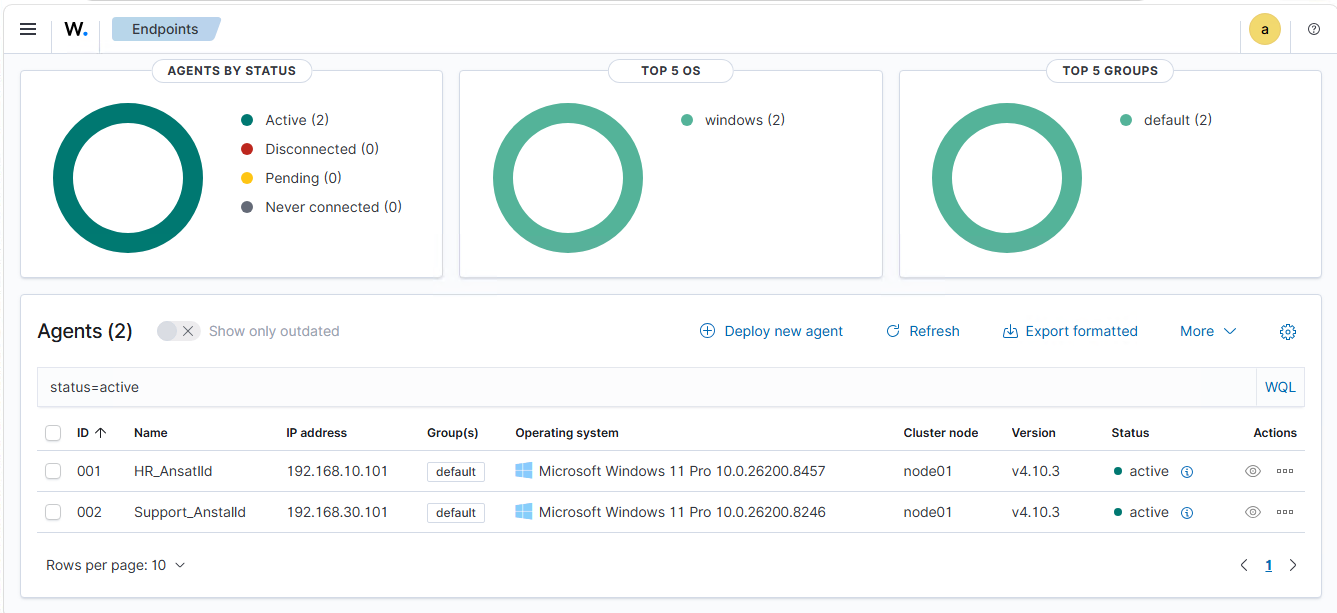The width and height of the screenshot is (1337, 613).
Task: Click Windows logo in Support_Anstalld row
Action: 524,512
